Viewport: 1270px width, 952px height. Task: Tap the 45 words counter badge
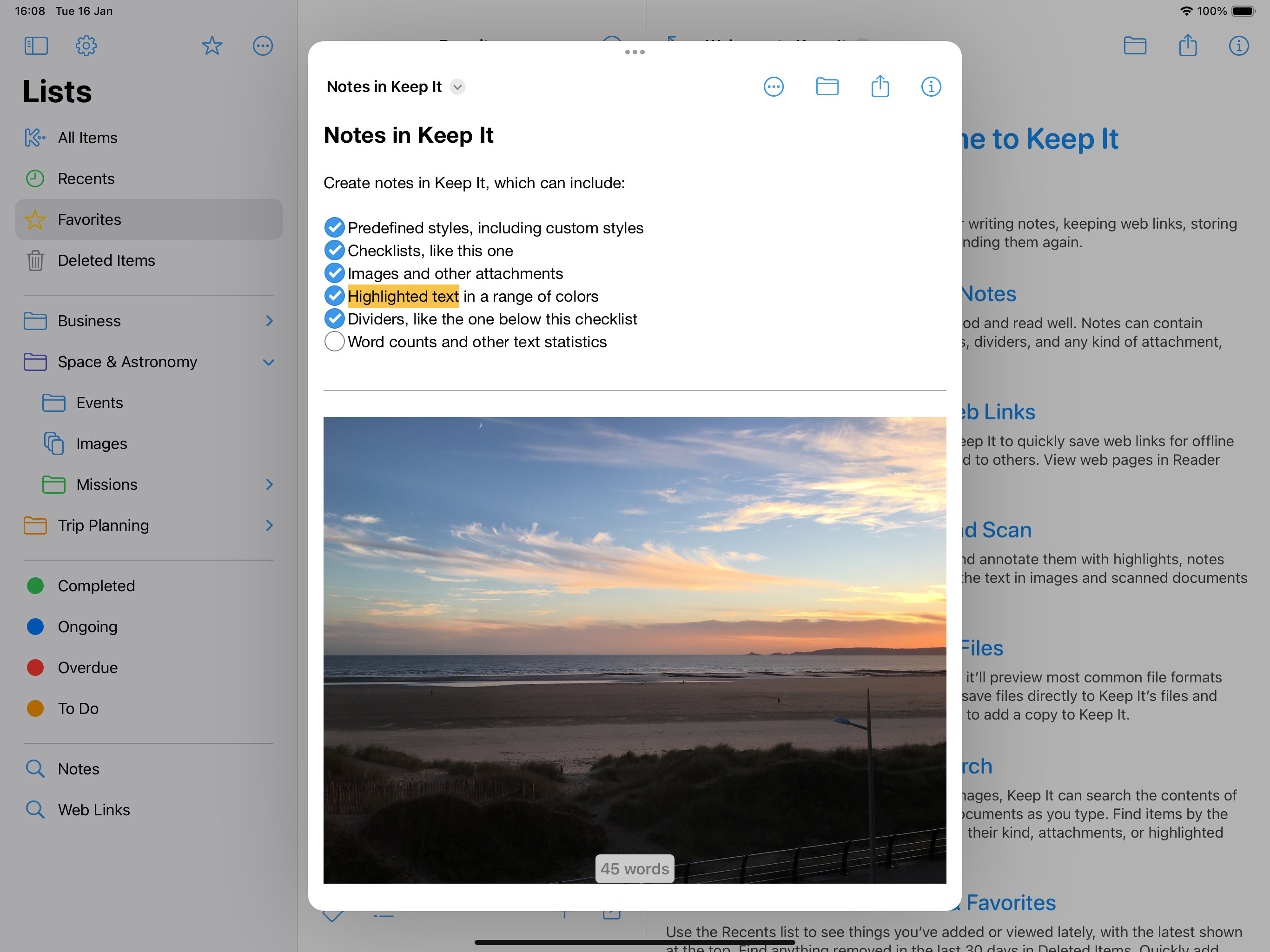[x=635, y=868]
